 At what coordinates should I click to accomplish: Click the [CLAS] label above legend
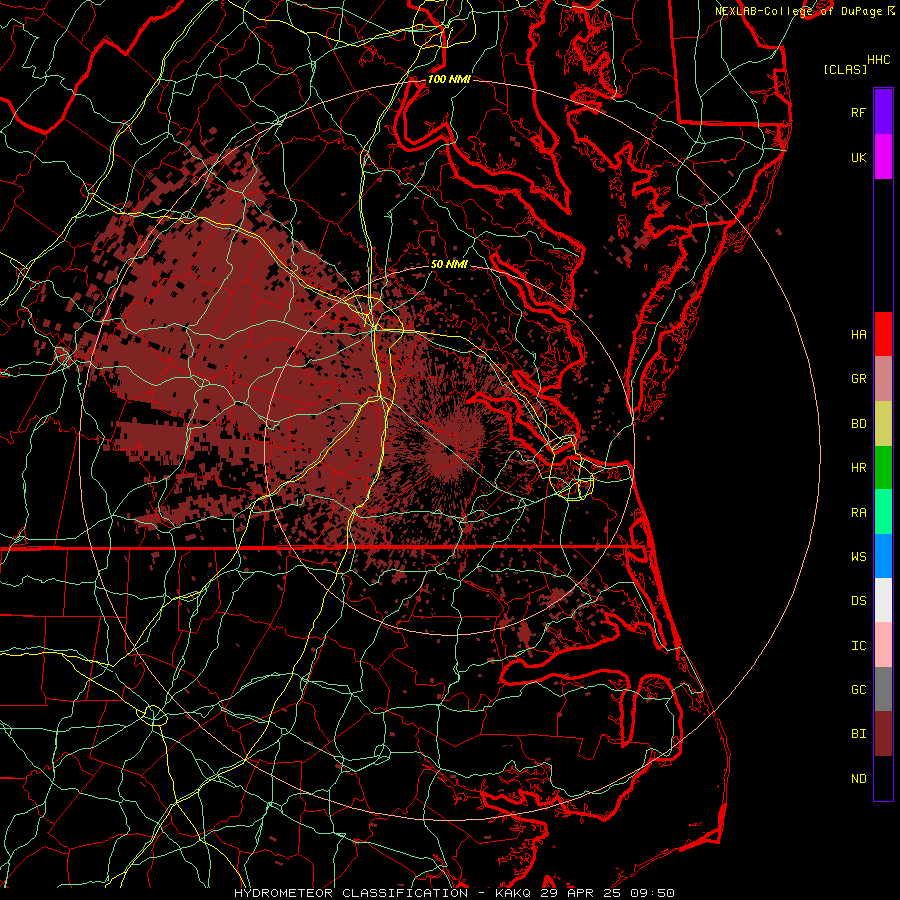[x=845, y=69]
